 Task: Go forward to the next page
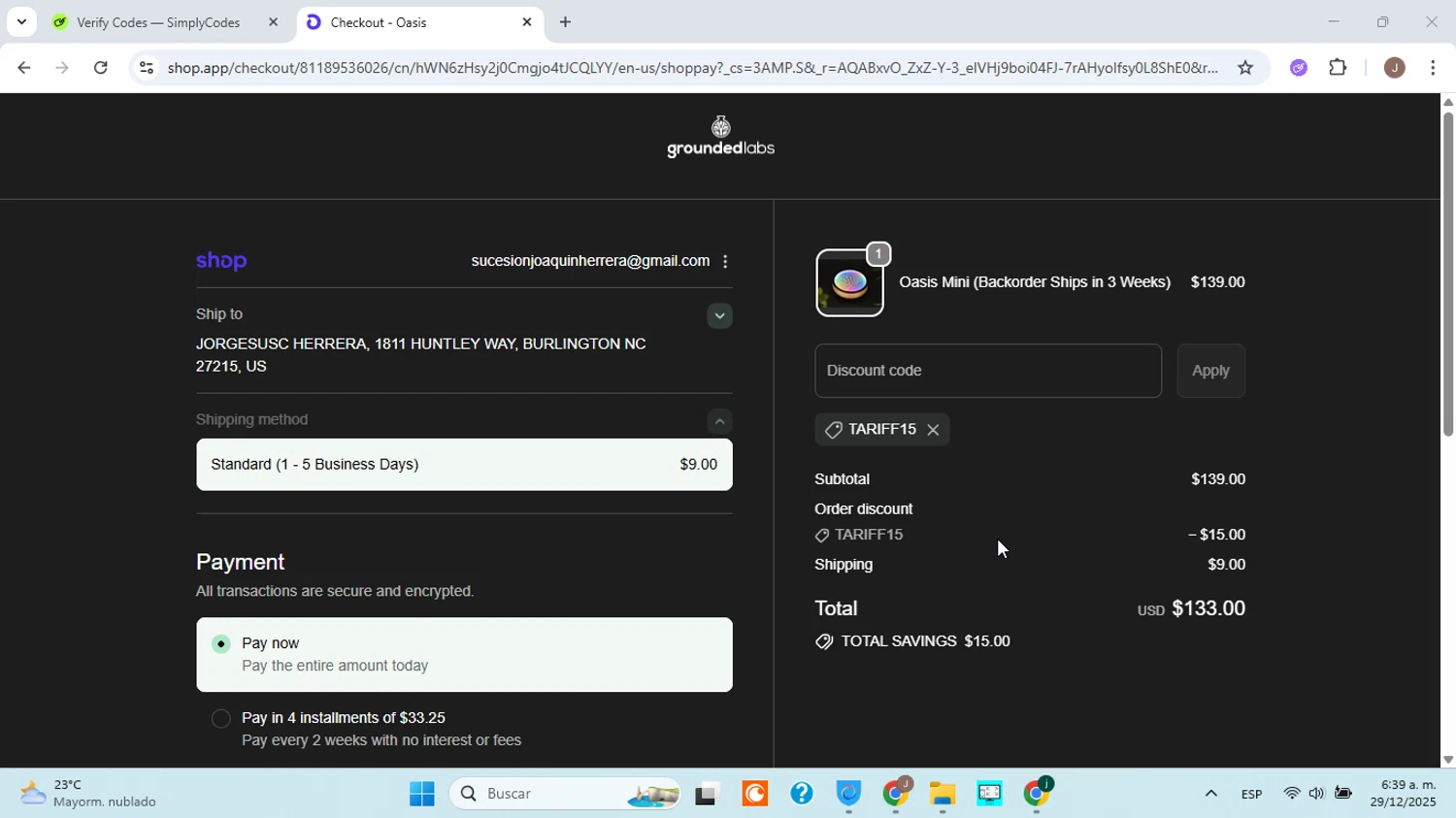tap(62, 68)
